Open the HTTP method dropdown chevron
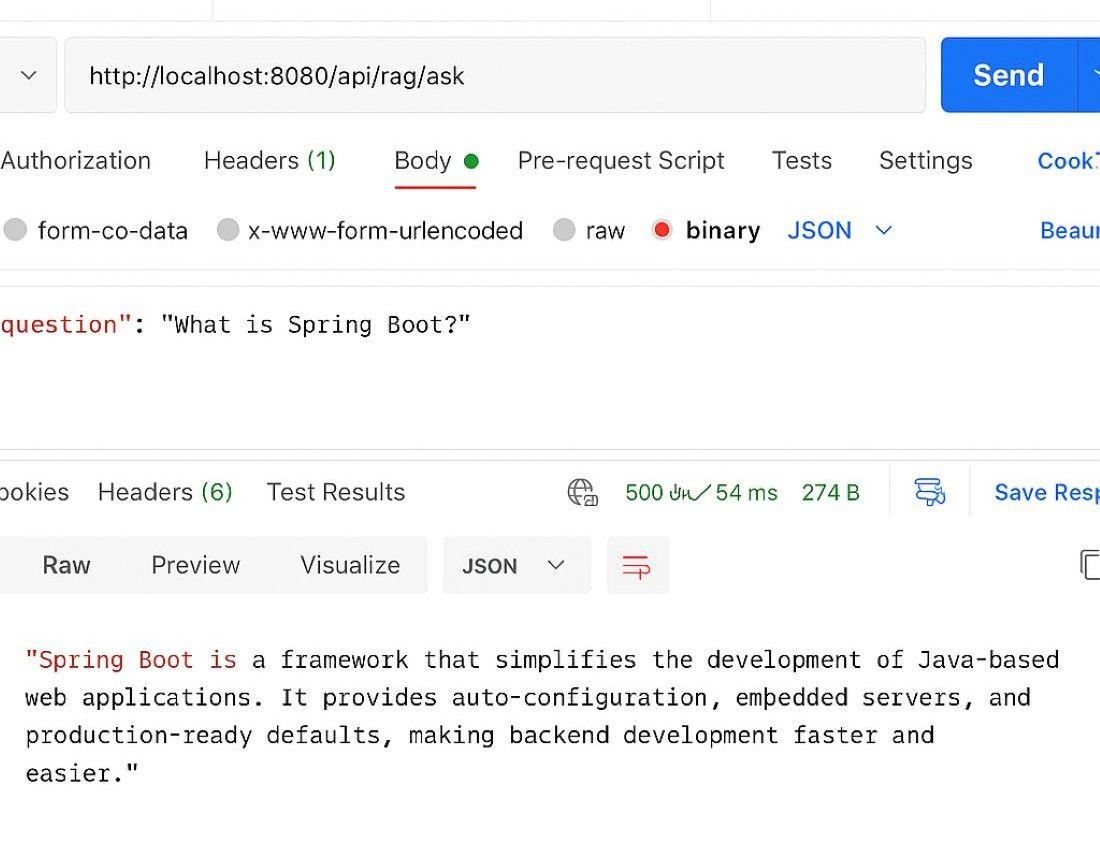This screenshot has height=847, width=1100. click(x=29, y=75)
